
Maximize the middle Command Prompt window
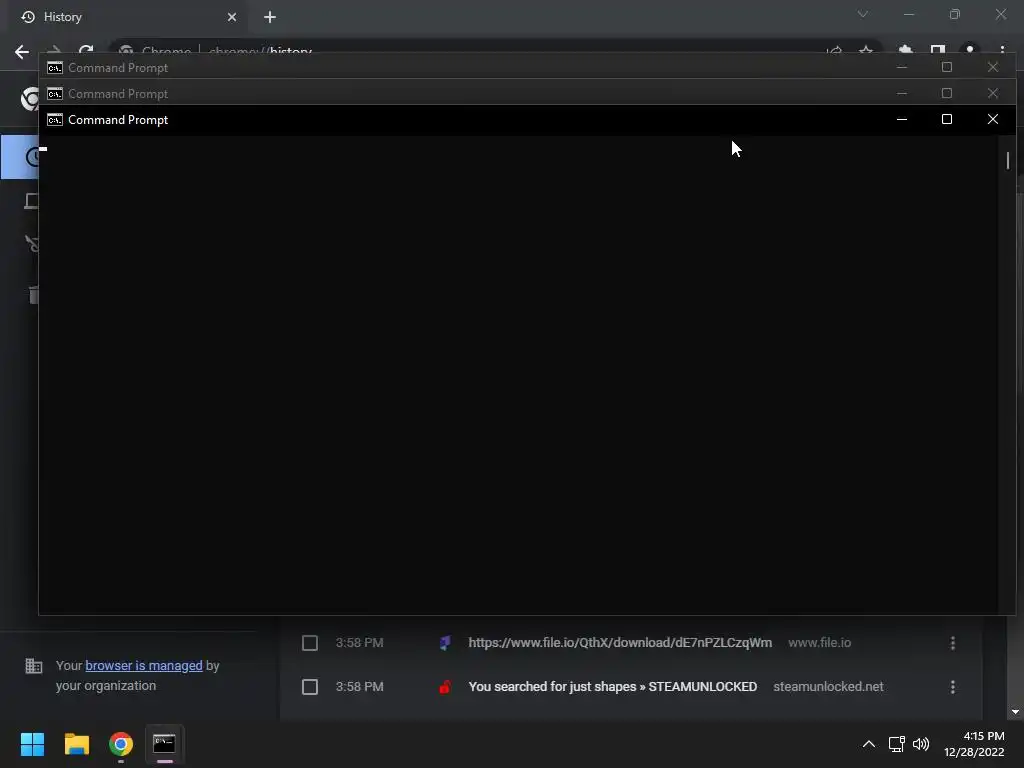946,93
